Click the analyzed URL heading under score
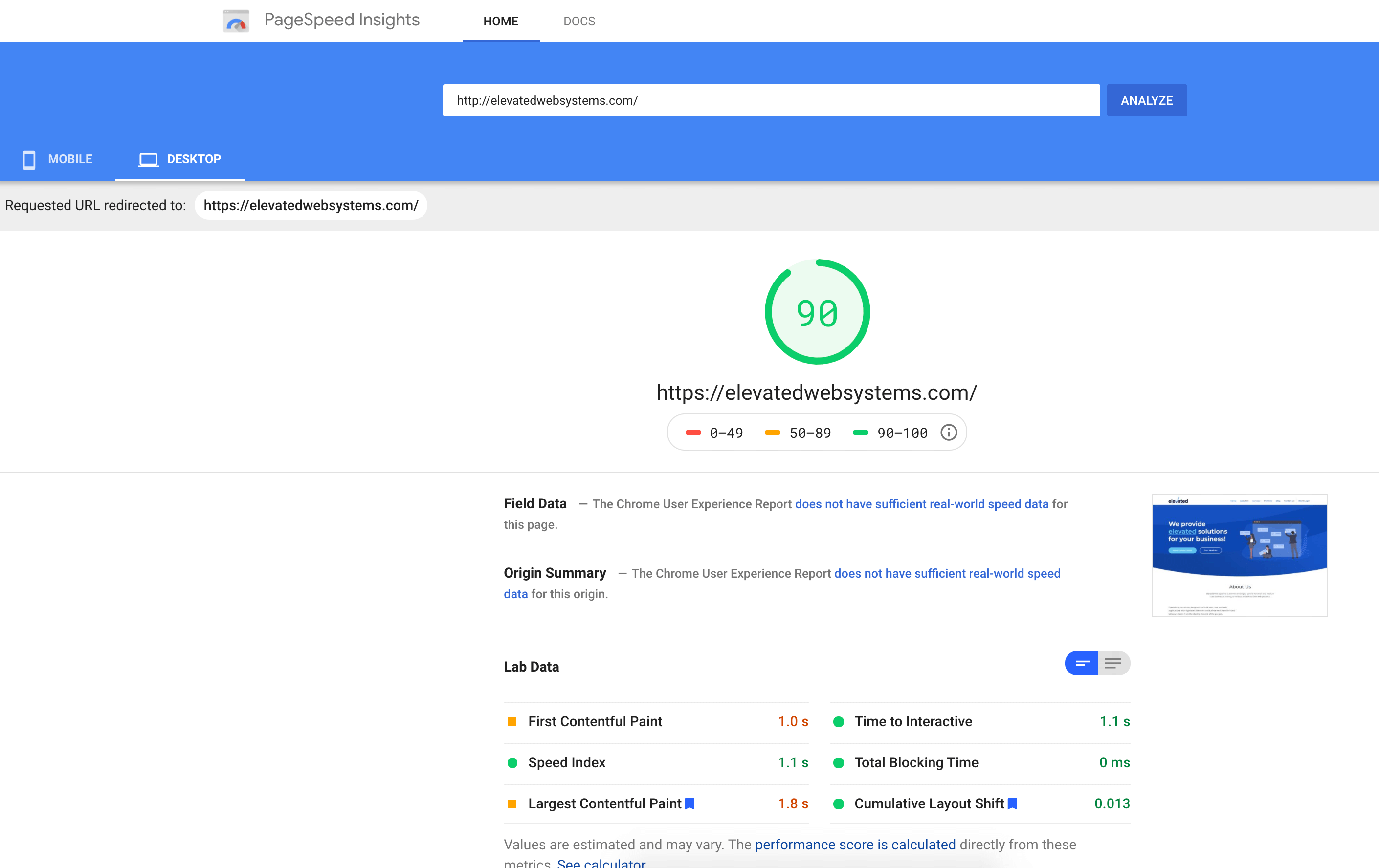This screenshot has height=868, width=1379. click(x=817, y=392)
